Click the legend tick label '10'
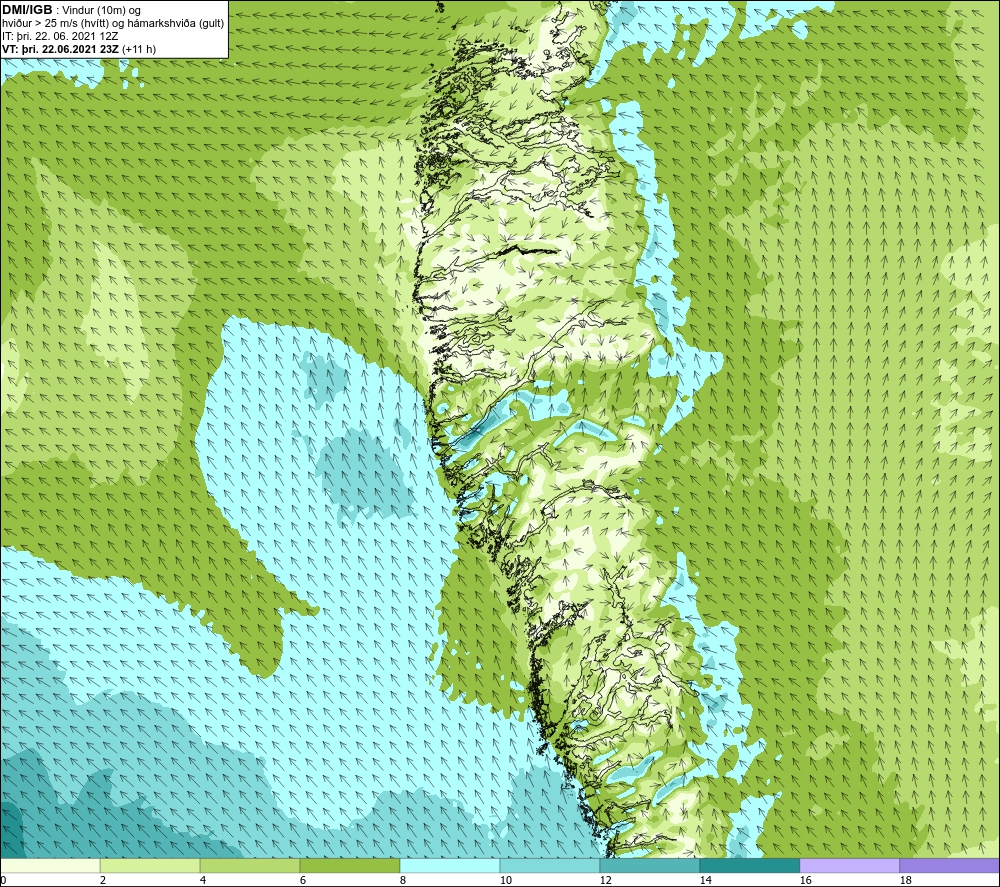The image size is (1000, 887). [505, 880]
